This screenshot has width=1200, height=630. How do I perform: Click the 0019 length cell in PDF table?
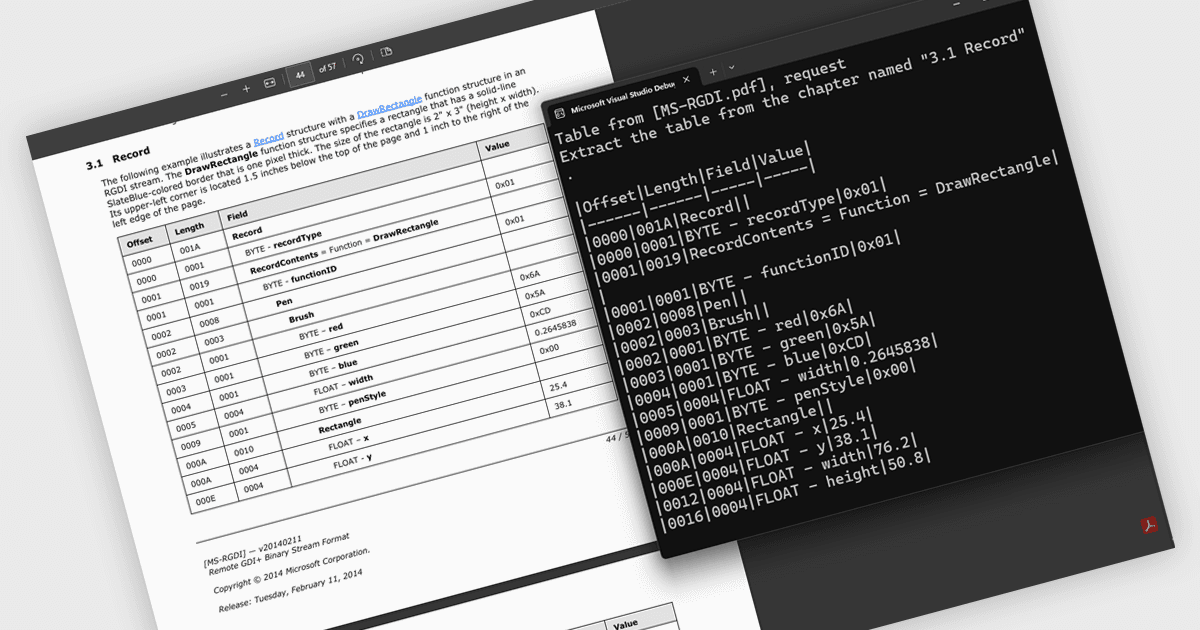[200, 287]
